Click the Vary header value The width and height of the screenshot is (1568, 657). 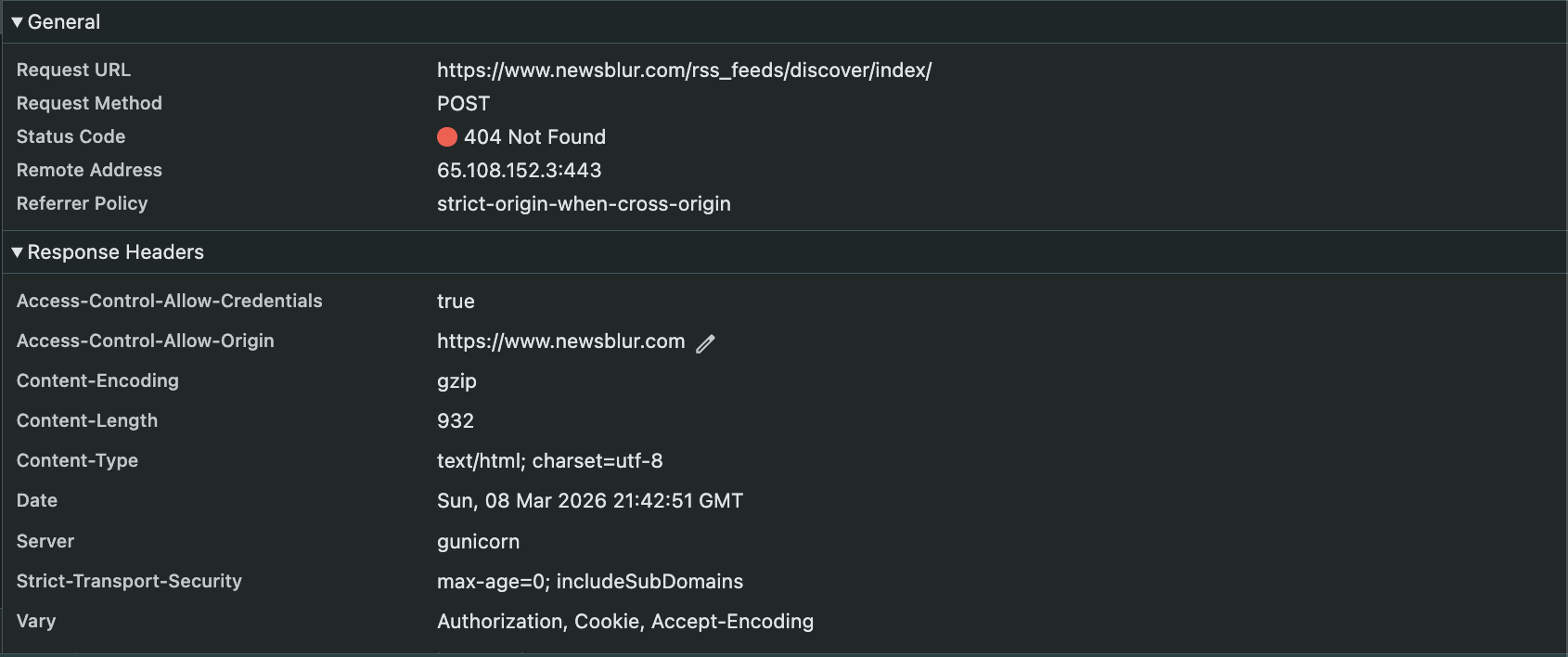click(x=624, y=622)
